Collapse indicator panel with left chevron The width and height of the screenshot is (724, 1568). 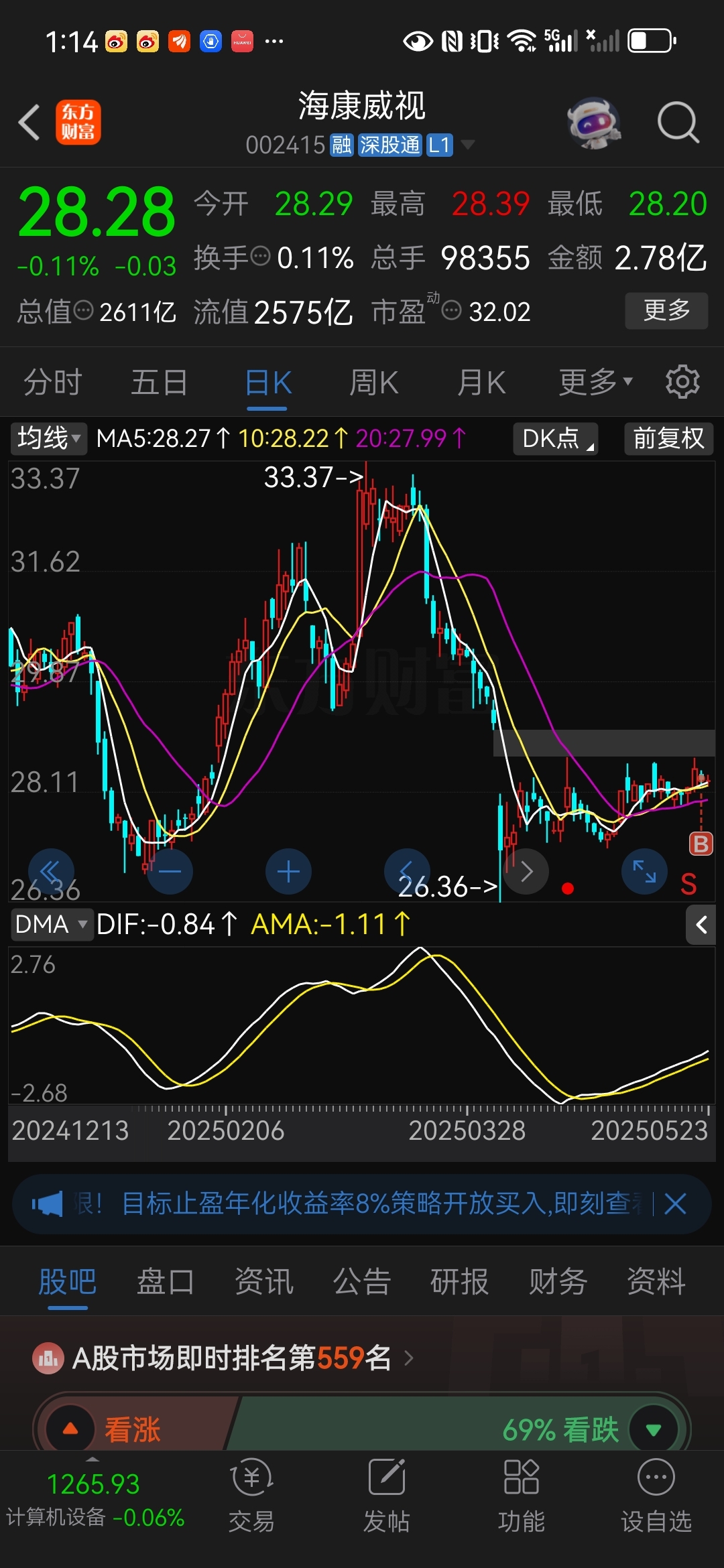tap(701, 925)
